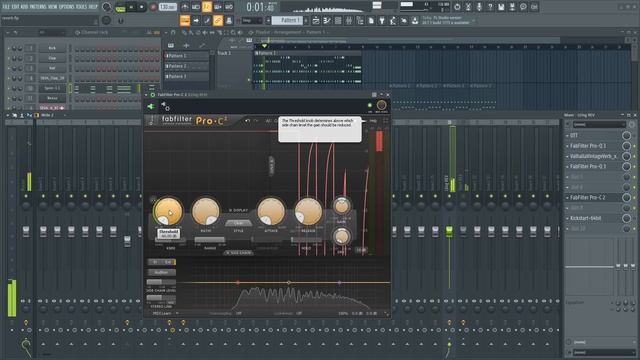Click the red record button

pos(153,7)
